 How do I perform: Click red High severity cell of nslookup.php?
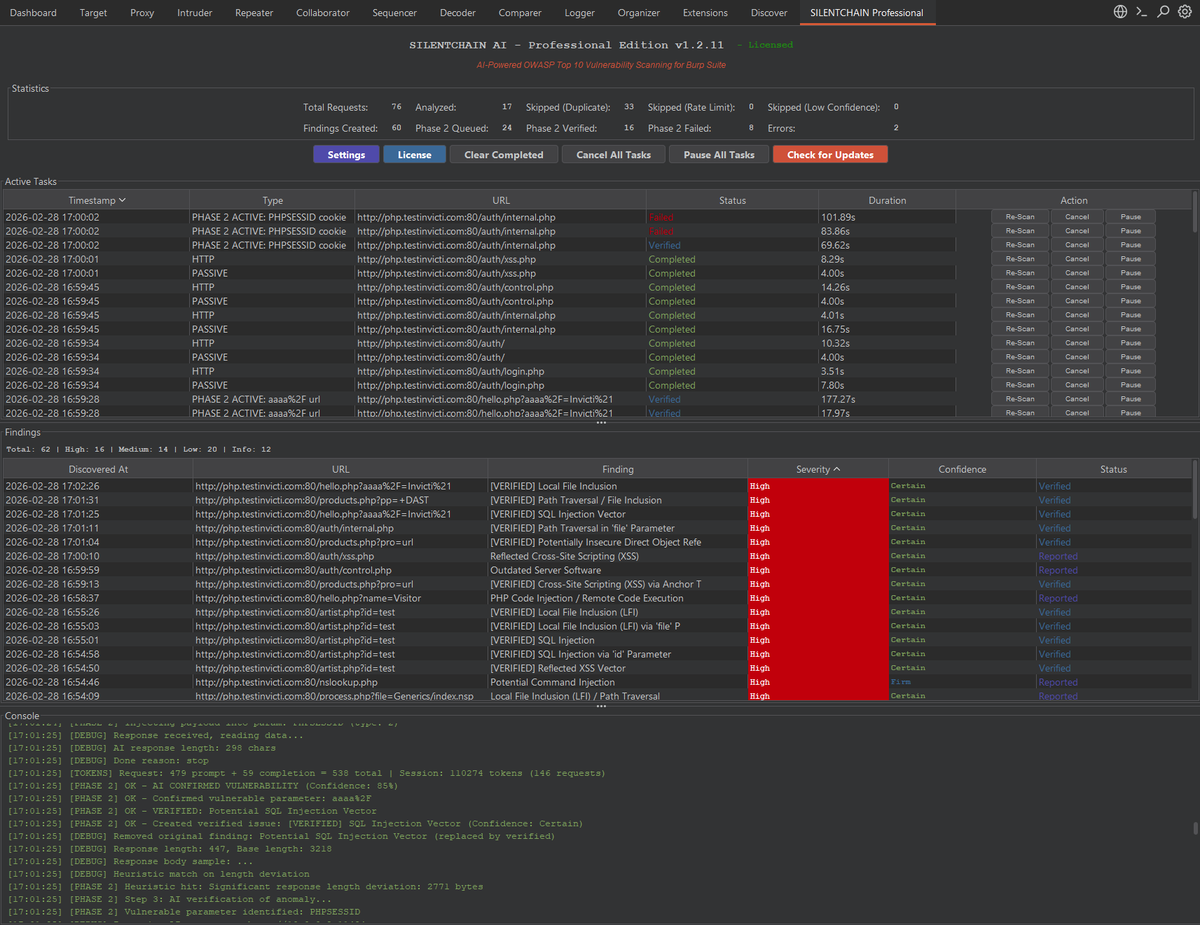(x=818, y=682)
